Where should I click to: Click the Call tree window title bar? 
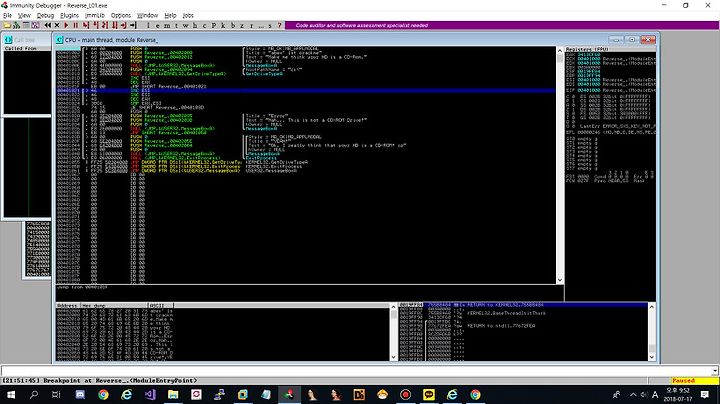[x=26, y=40]
